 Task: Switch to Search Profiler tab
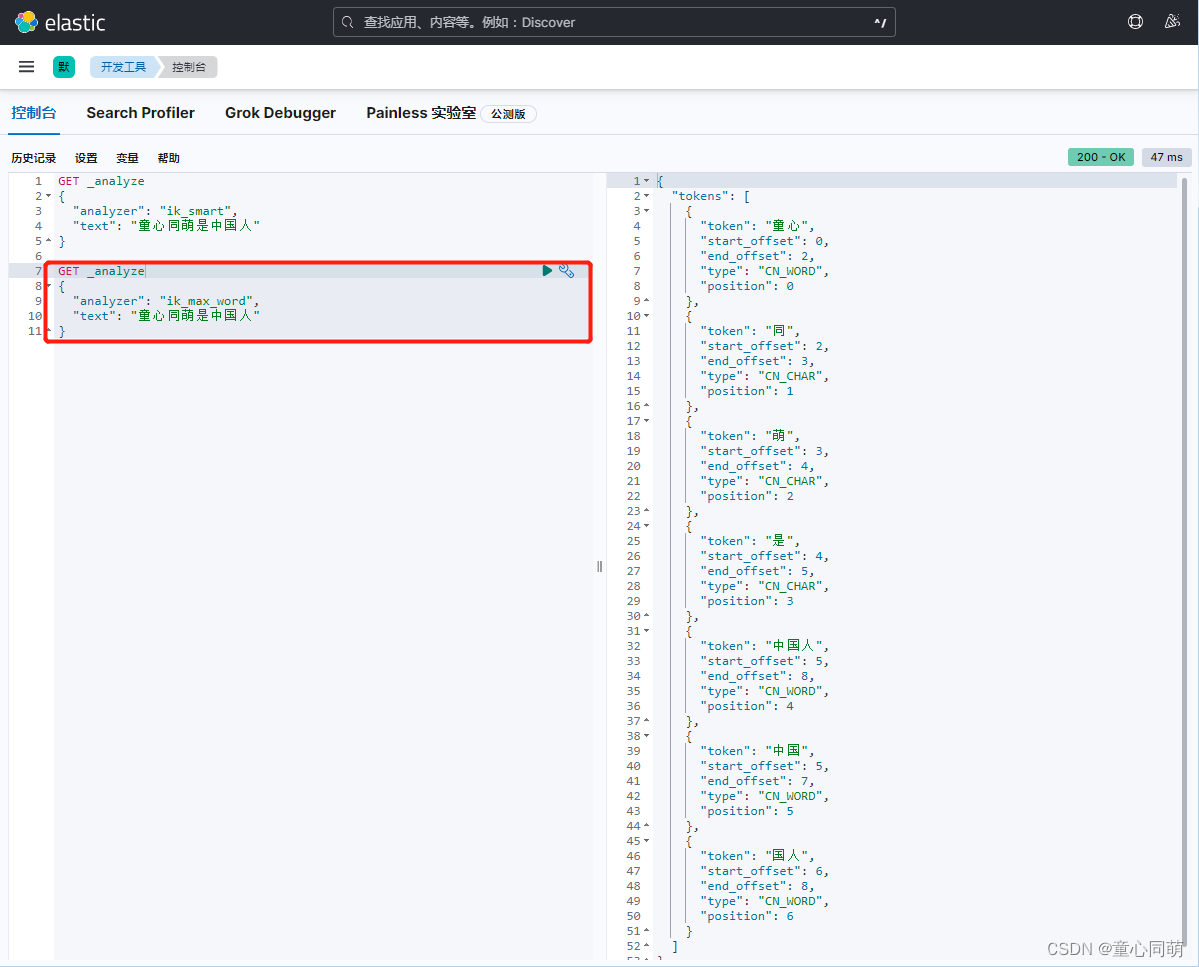click(x=141, y=113)
